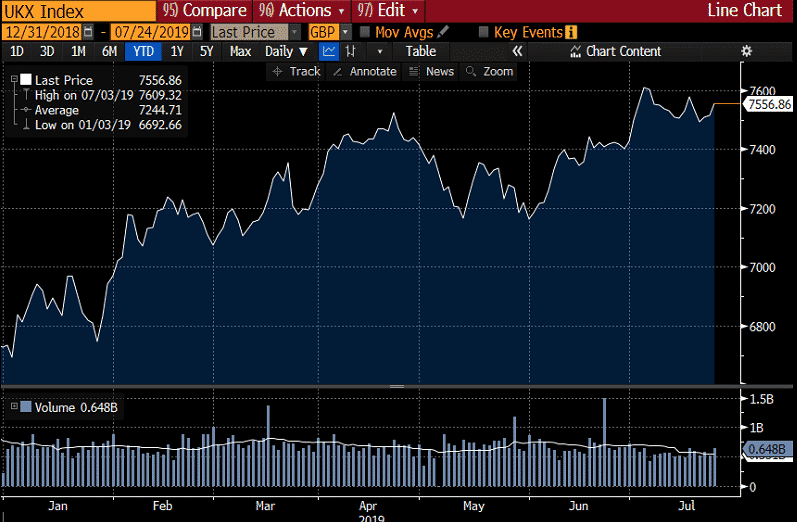The height and width of the screenshot is (522, 797).
Task: Click the Volume 0.648B legend label
Action: [x=76, y=407]
